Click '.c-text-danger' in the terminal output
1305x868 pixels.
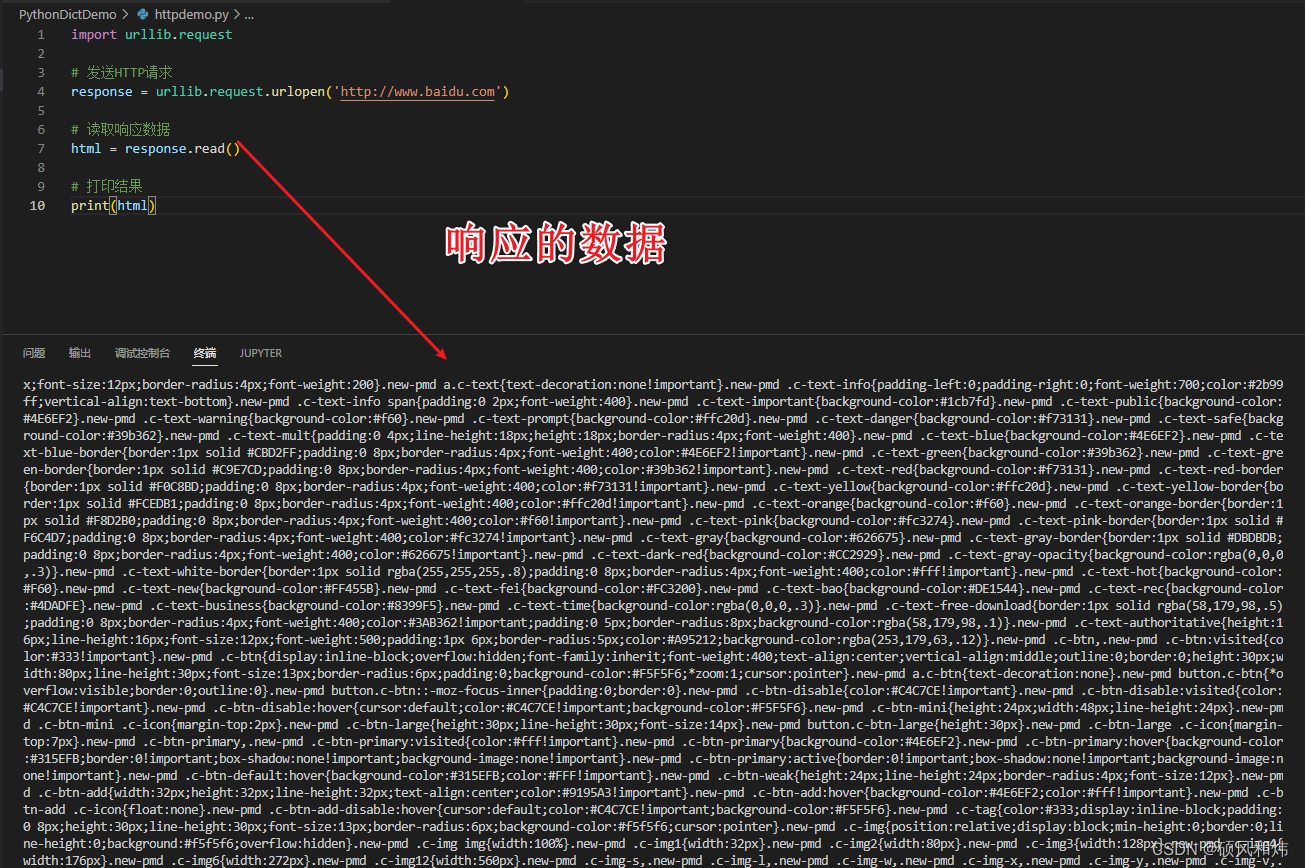865,419
